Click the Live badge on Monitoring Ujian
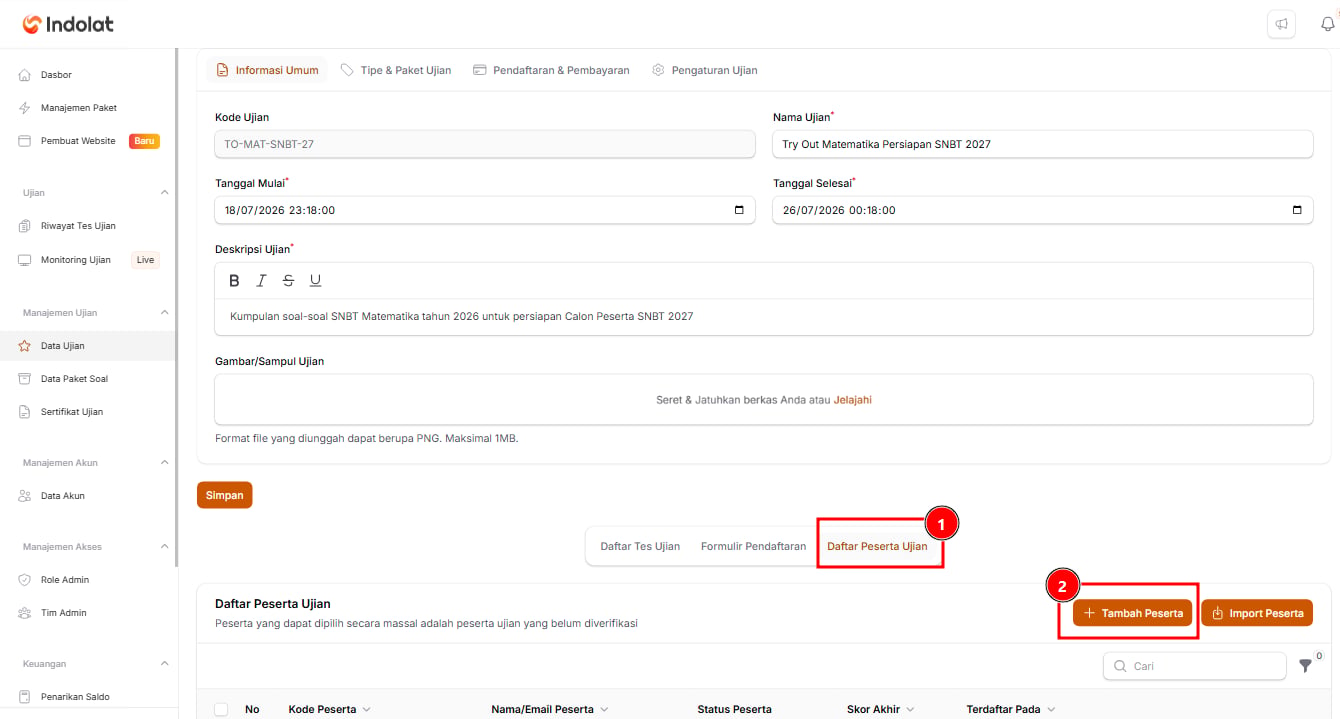The width and height of the screenshot is (1340, 719). [146, 260]
